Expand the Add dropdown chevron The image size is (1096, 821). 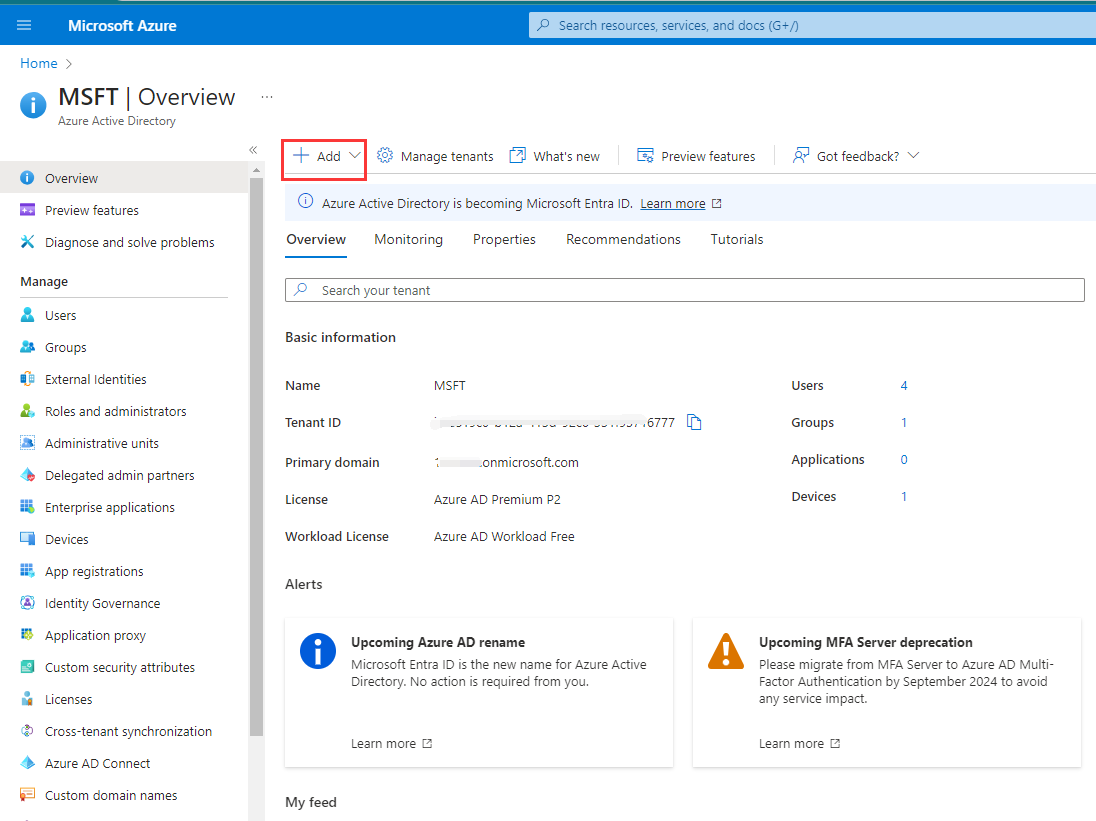tap(354, 155)
